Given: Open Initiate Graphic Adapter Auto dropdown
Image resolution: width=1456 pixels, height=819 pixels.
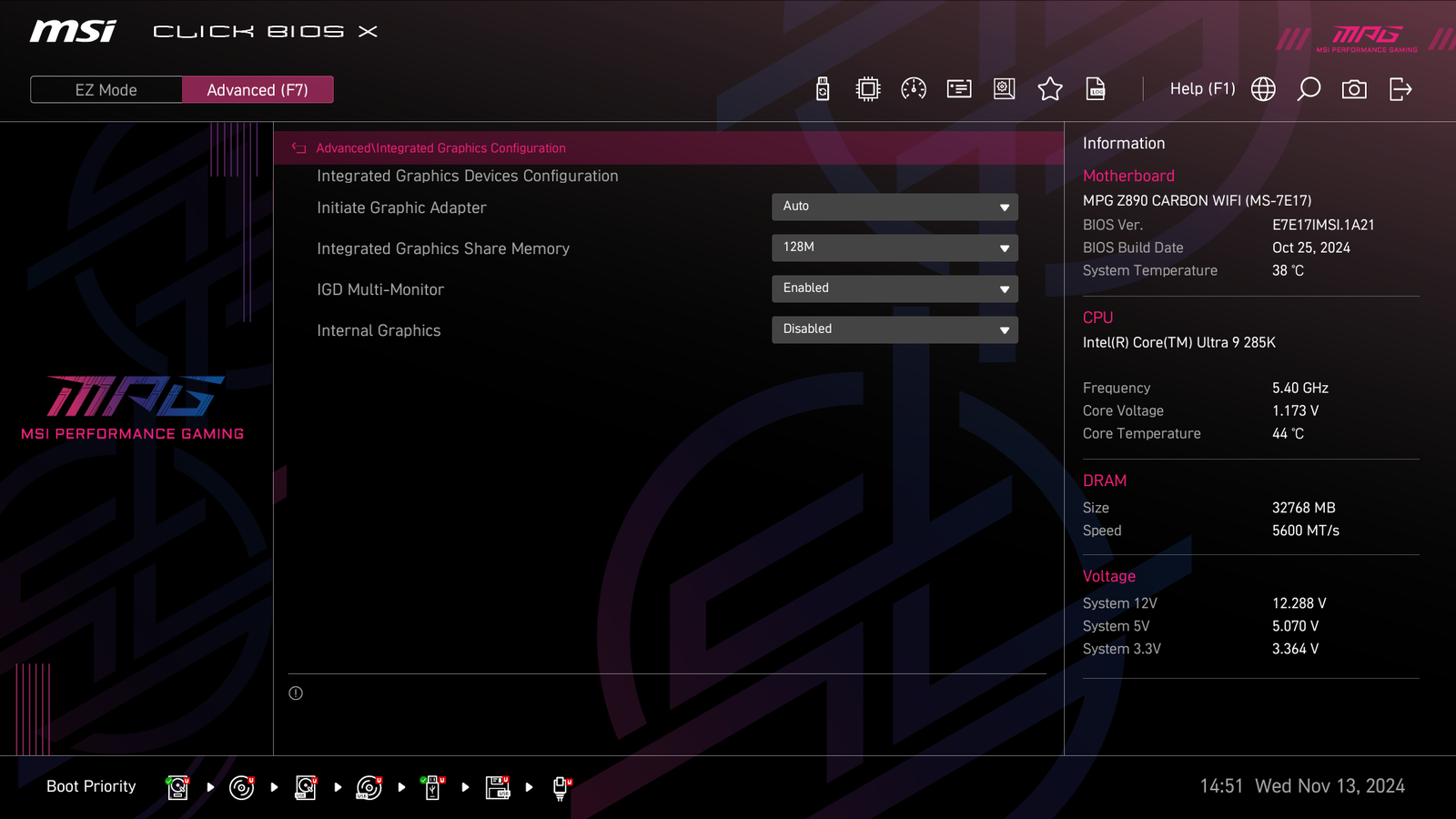Looking at the screenshot, I should pyautogui.click(x=895, y=207).
